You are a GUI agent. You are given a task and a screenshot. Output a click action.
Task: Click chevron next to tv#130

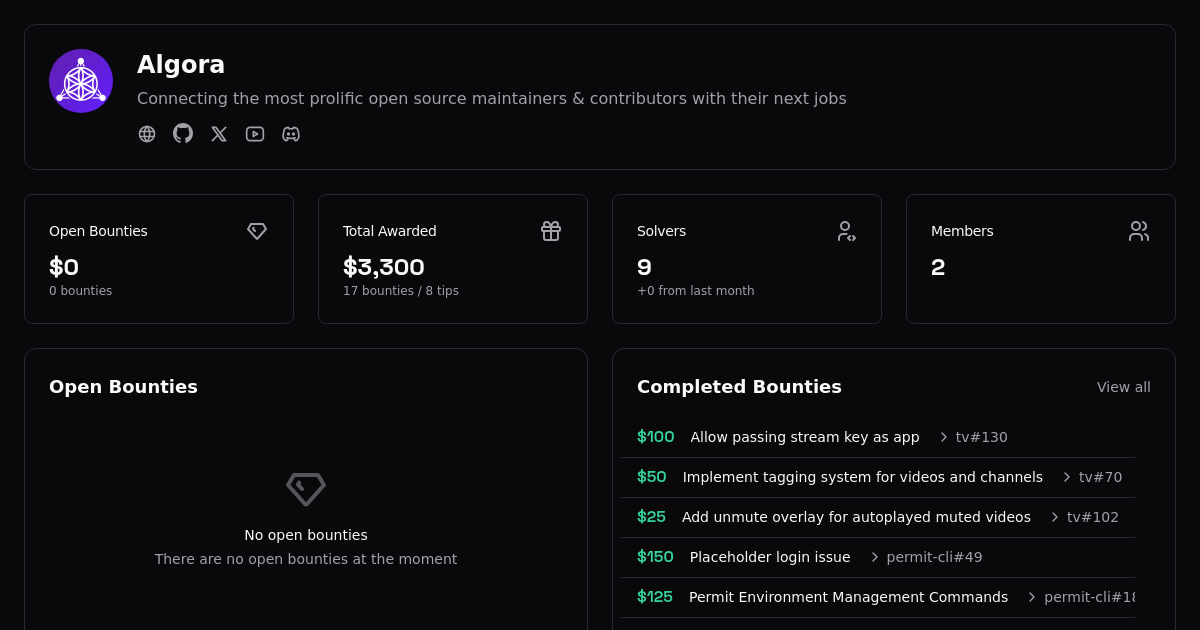pos(943,437)
